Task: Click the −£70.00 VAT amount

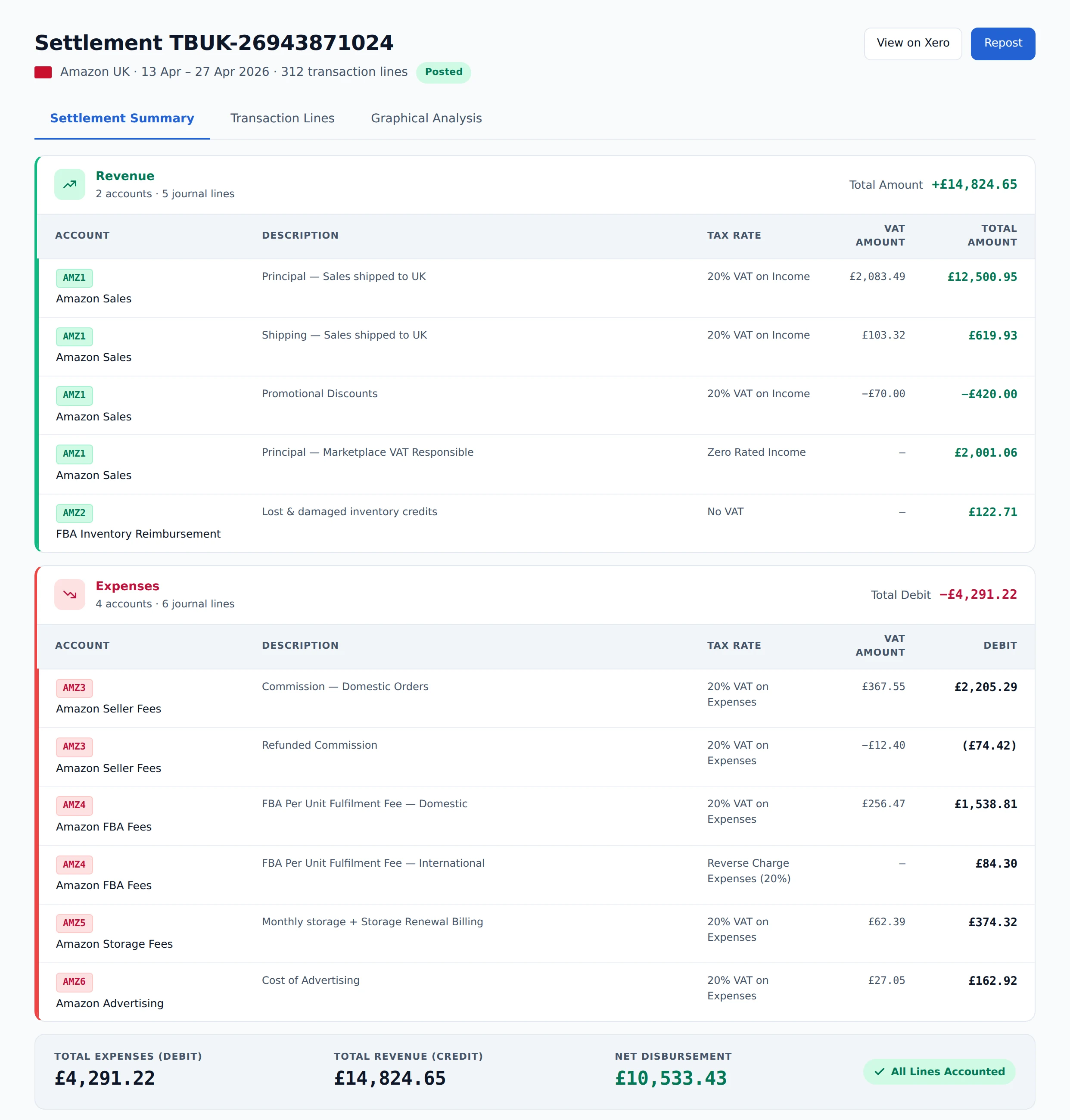Action: tap(883, 394)
